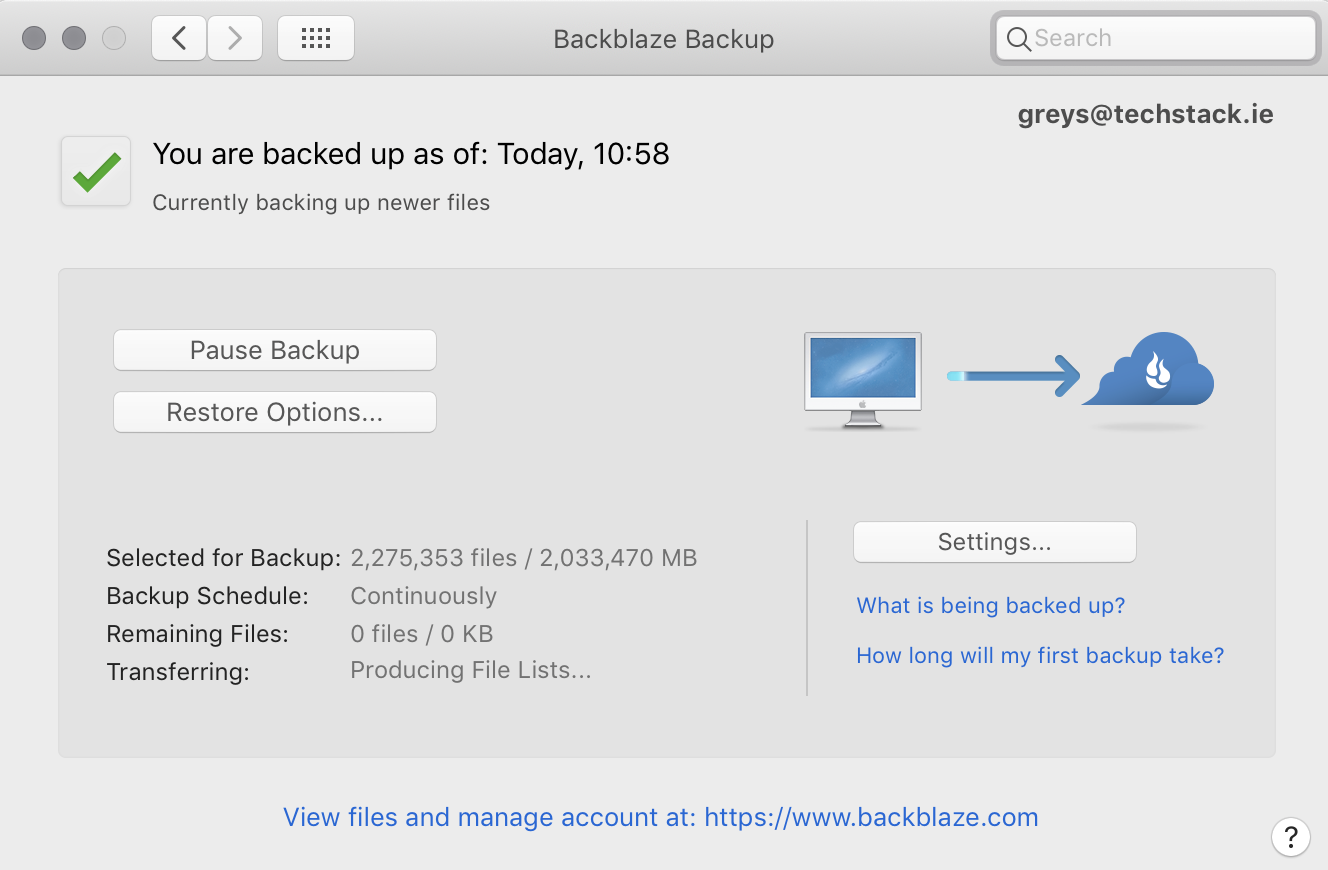Minimize the window with the second traffic light
1328x870 pixels.
point(74,38)
